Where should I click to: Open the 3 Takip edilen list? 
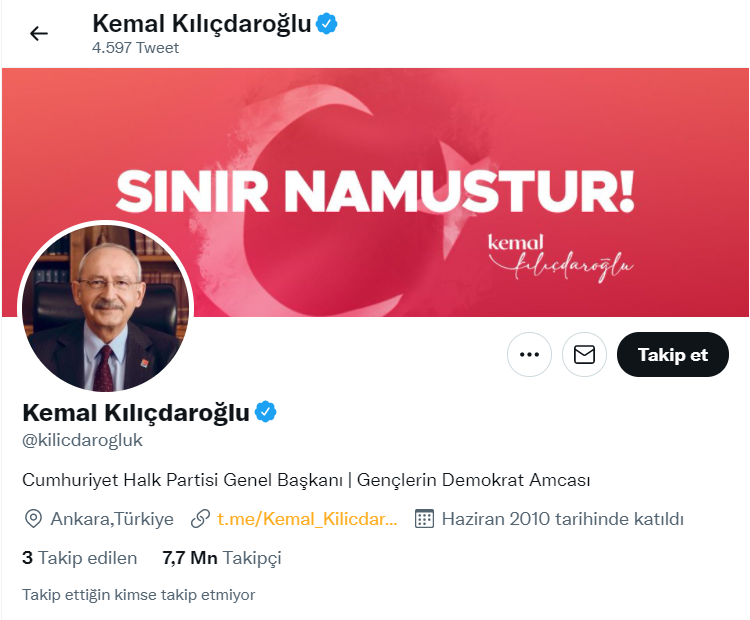coord(79,558)
